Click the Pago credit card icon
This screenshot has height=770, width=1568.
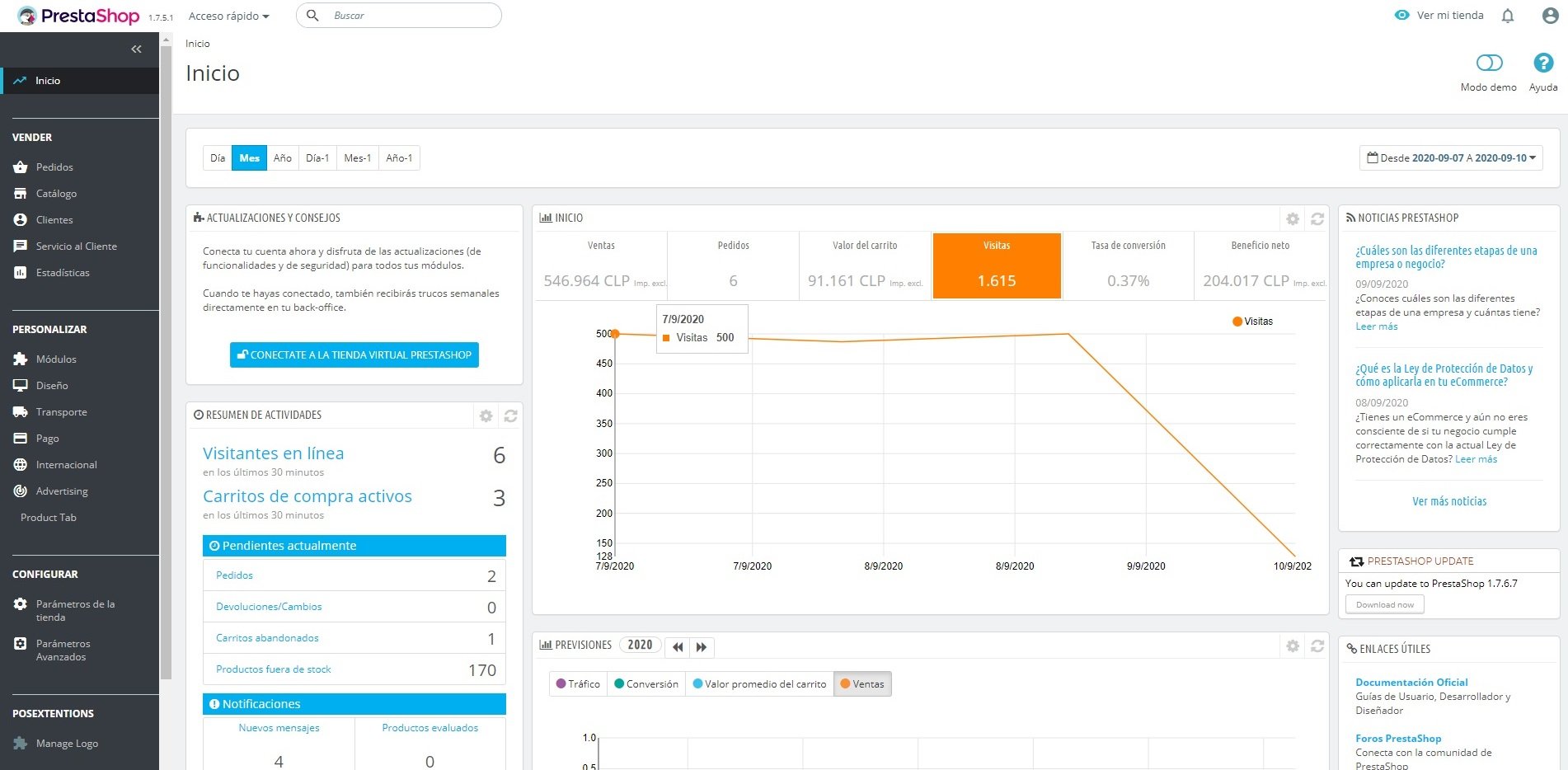point(21,439)
